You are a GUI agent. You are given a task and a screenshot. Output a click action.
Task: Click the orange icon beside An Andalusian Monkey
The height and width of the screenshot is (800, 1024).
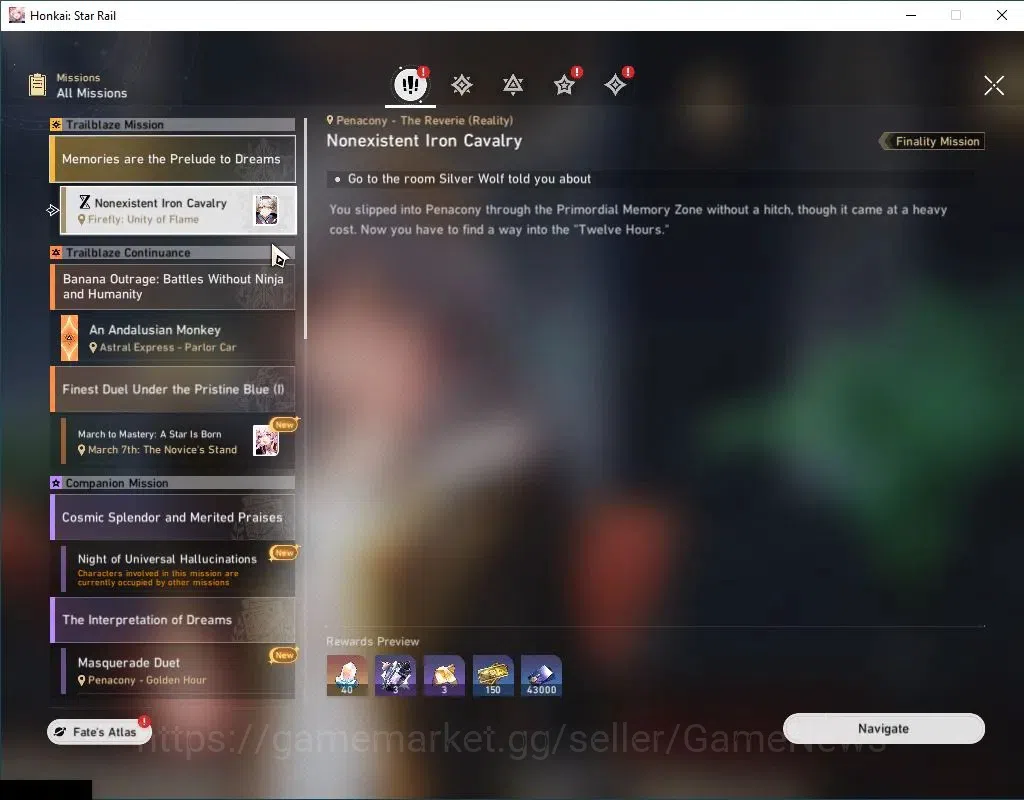[x=69, y=338]
